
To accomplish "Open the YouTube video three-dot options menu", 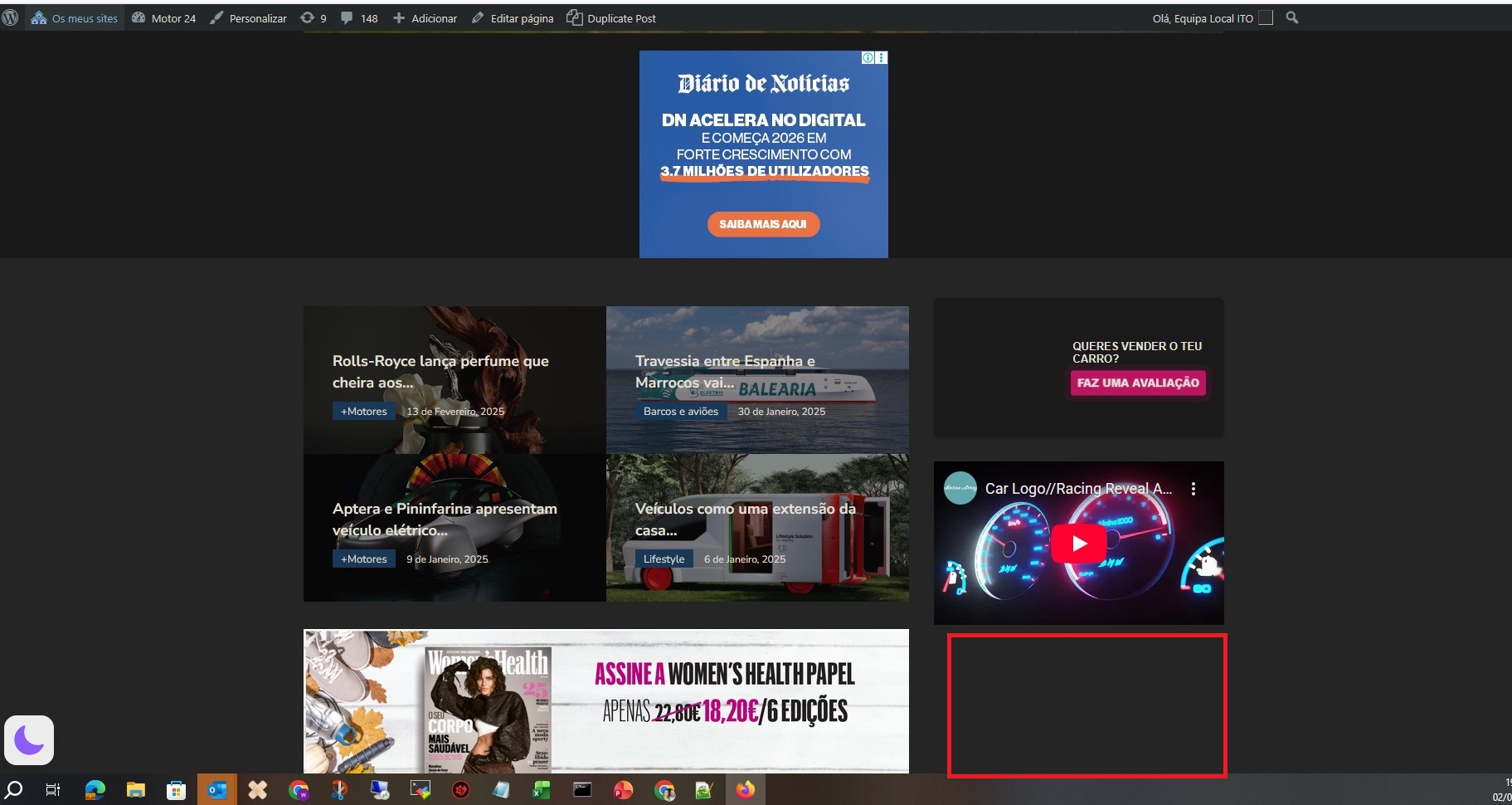I will coord(1194,490).
